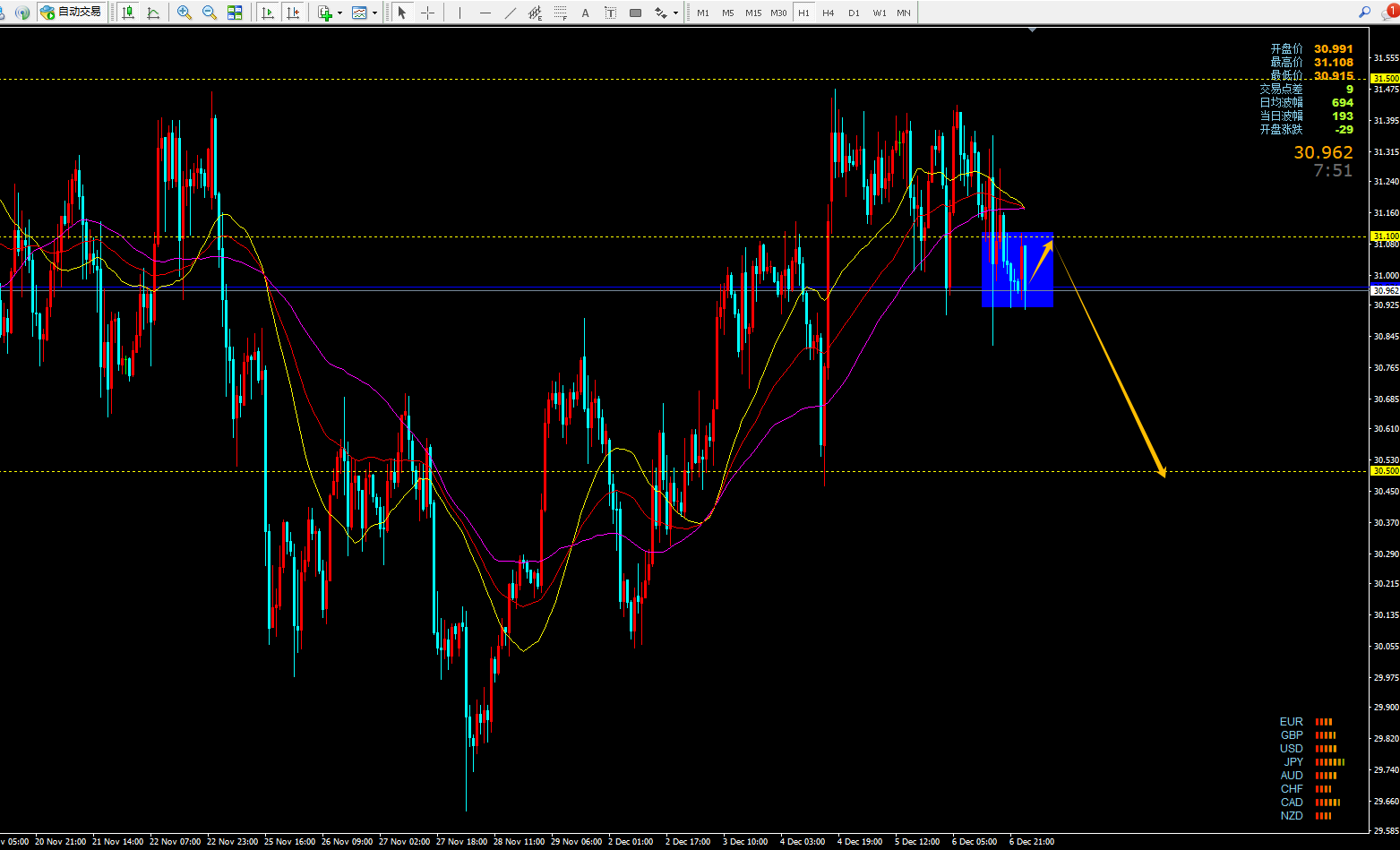This screenshot has width=1400, height=850.
Task: Select the horizontal line drawing tool
Action: tap(485, 13)
